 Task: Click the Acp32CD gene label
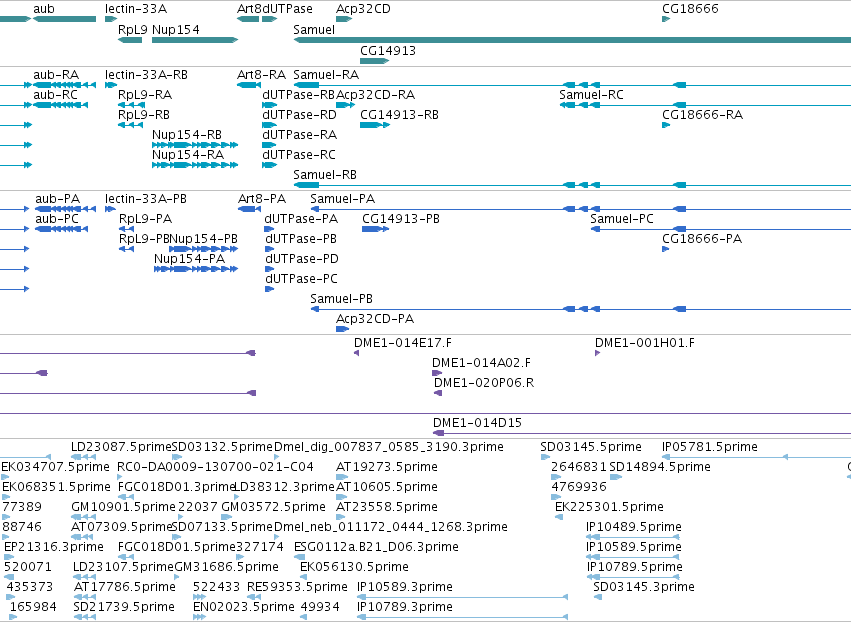[363, 9]
